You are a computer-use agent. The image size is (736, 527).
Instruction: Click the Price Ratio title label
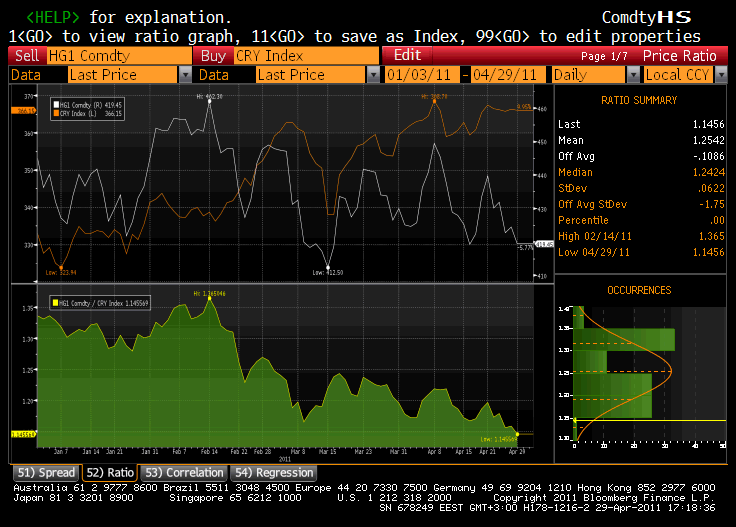coord(679,56)
